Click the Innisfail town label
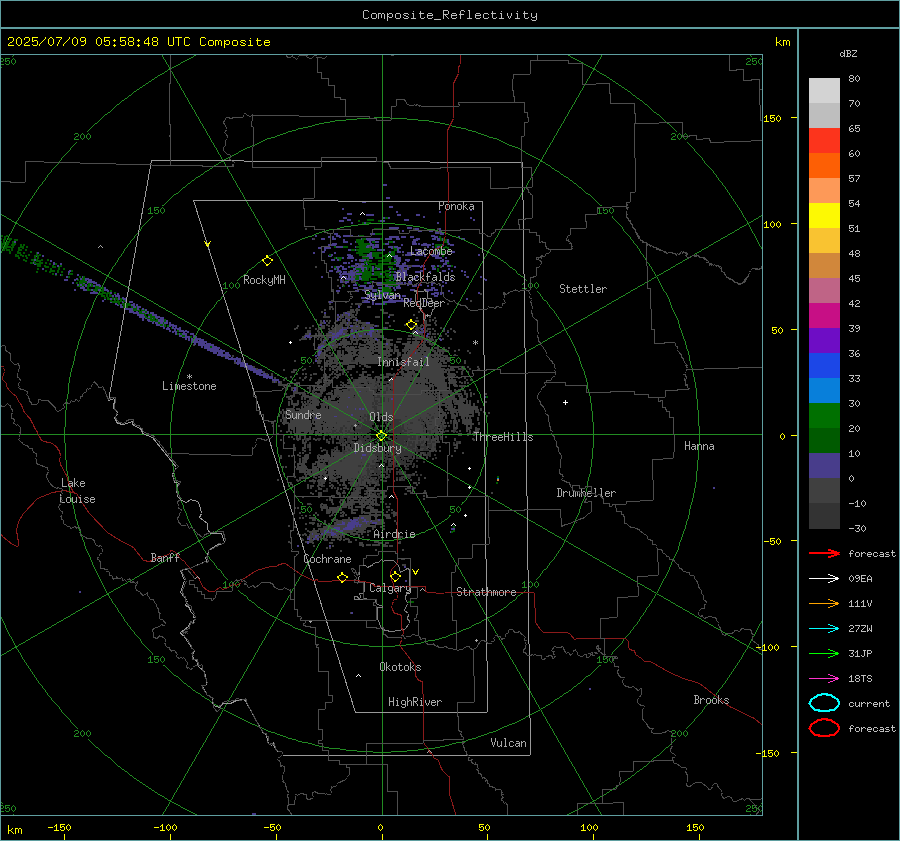900x841 pixels. tap(403, 362)
